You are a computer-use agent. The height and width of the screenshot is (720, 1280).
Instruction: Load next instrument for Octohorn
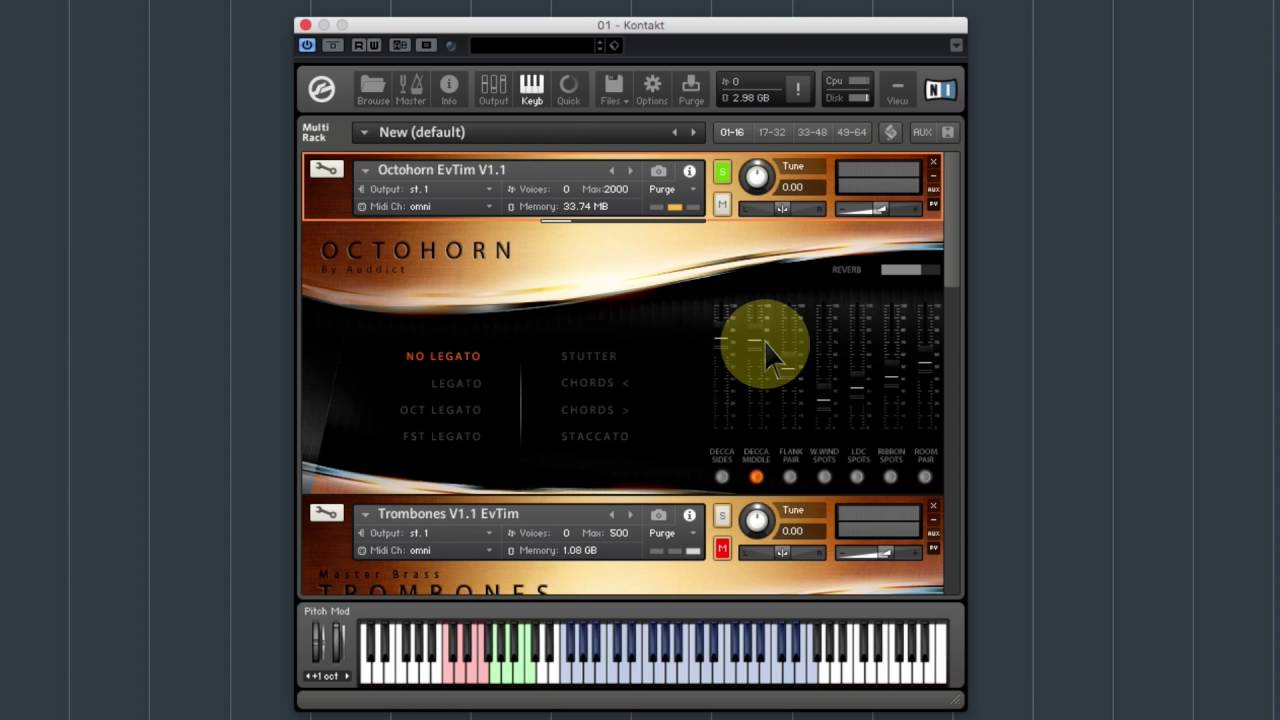[x=630, y=171]
